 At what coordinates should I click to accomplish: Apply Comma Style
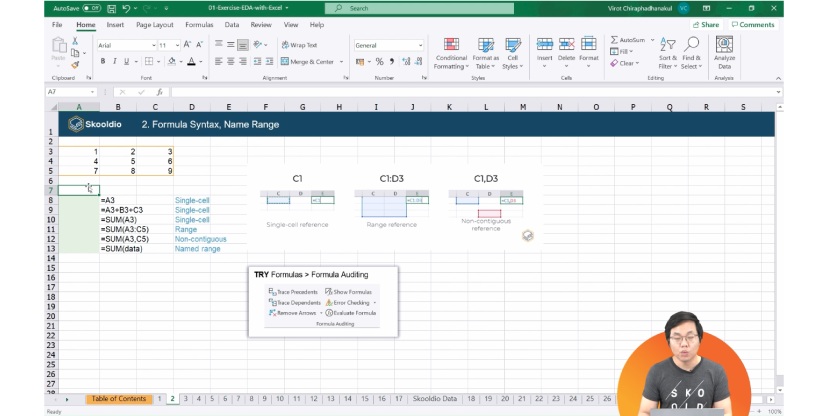pyautogui.click(x=391, y=62)
